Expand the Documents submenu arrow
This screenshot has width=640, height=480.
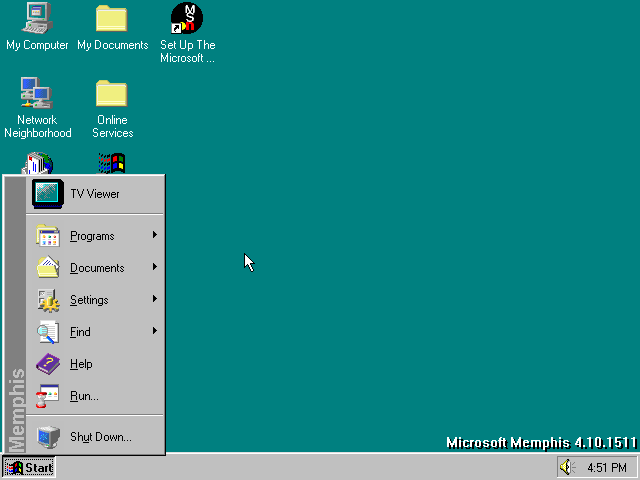click(155, 267)
